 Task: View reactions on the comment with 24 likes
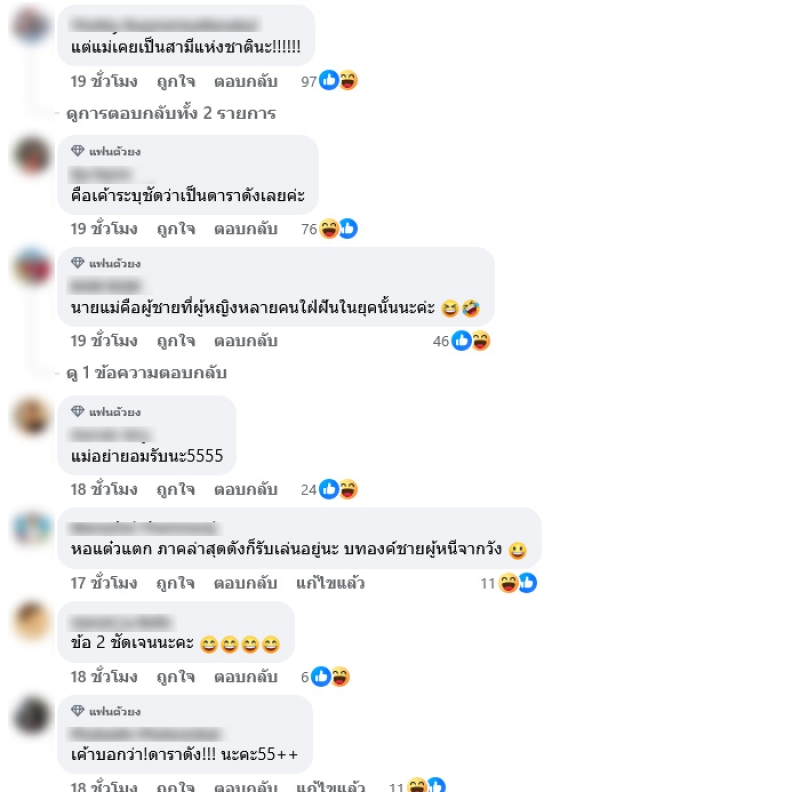point(338,489)
